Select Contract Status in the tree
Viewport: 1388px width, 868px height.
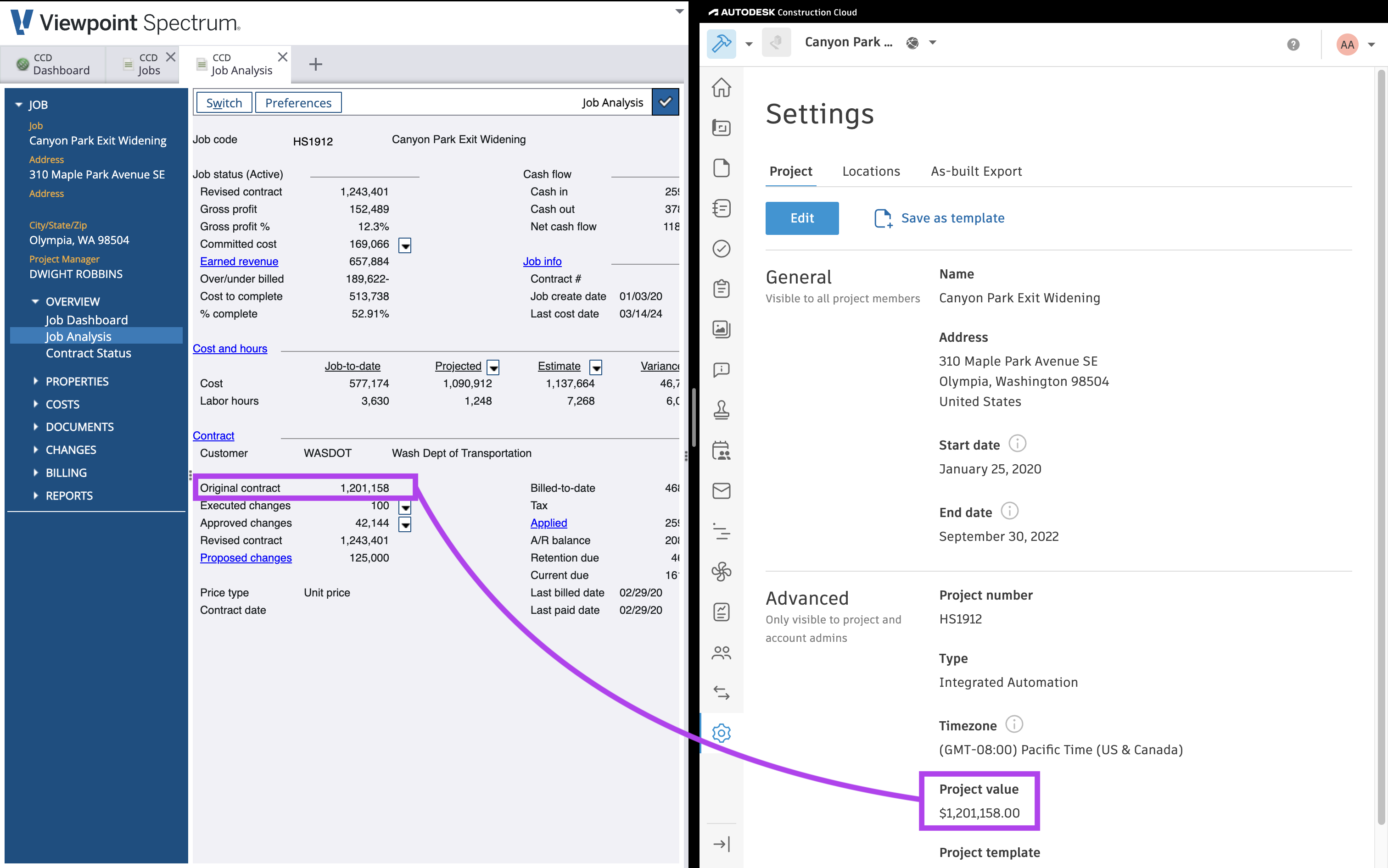point(89,353)
